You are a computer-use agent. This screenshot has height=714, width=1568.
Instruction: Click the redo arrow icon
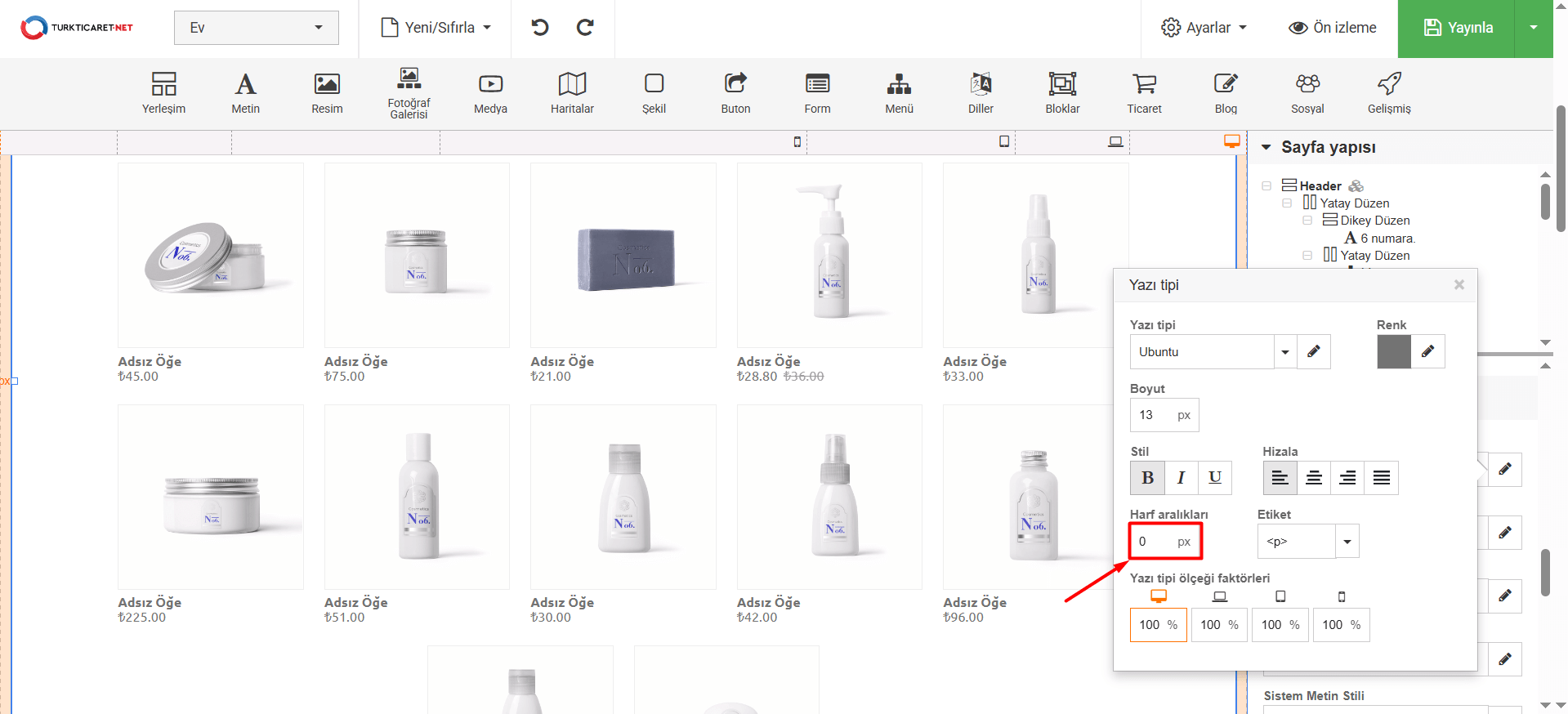(x=585, y=28)
